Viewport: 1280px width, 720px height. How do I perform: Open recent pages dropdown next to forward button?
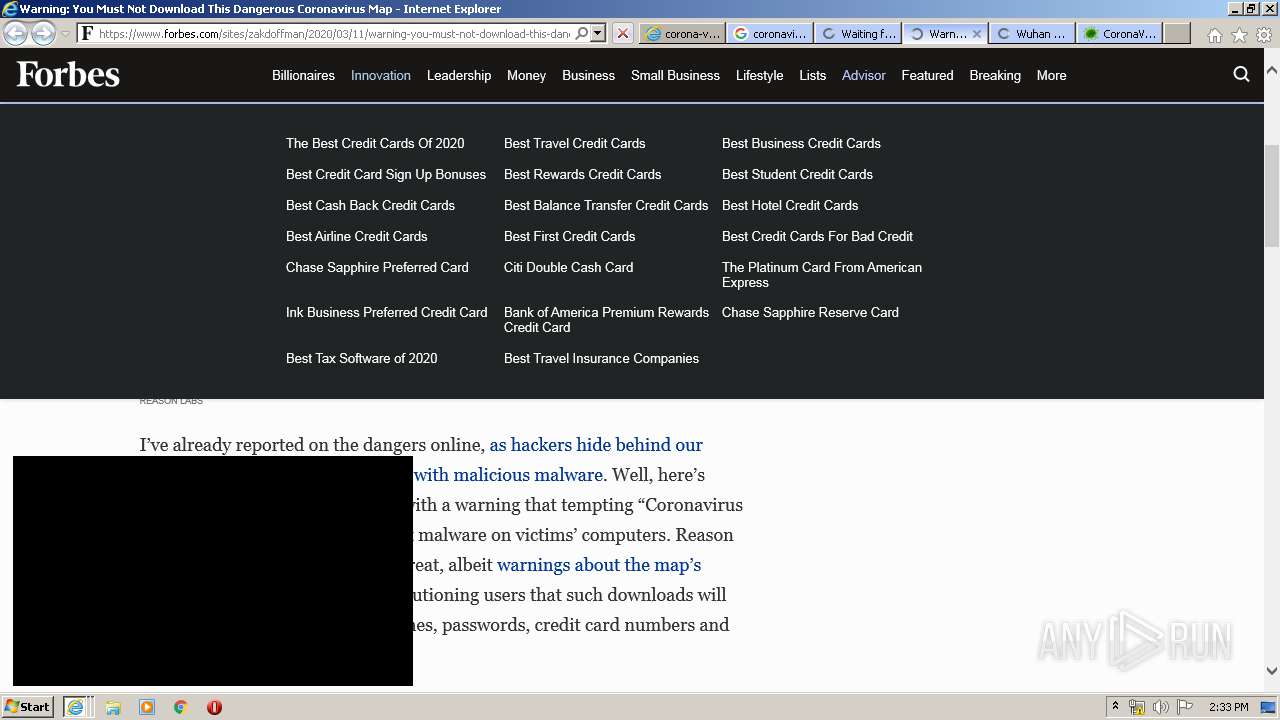coord(65,34)
